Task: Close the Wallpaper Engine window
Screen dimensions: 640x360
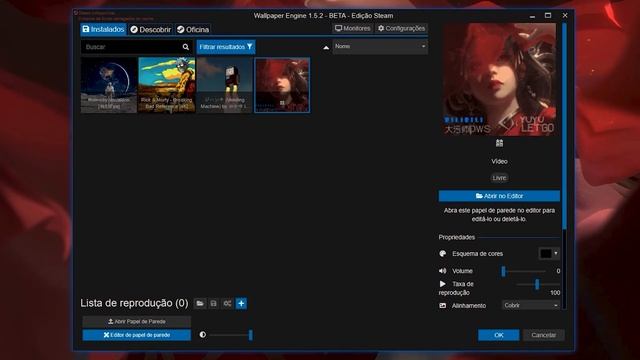Action: click(565, 16)
